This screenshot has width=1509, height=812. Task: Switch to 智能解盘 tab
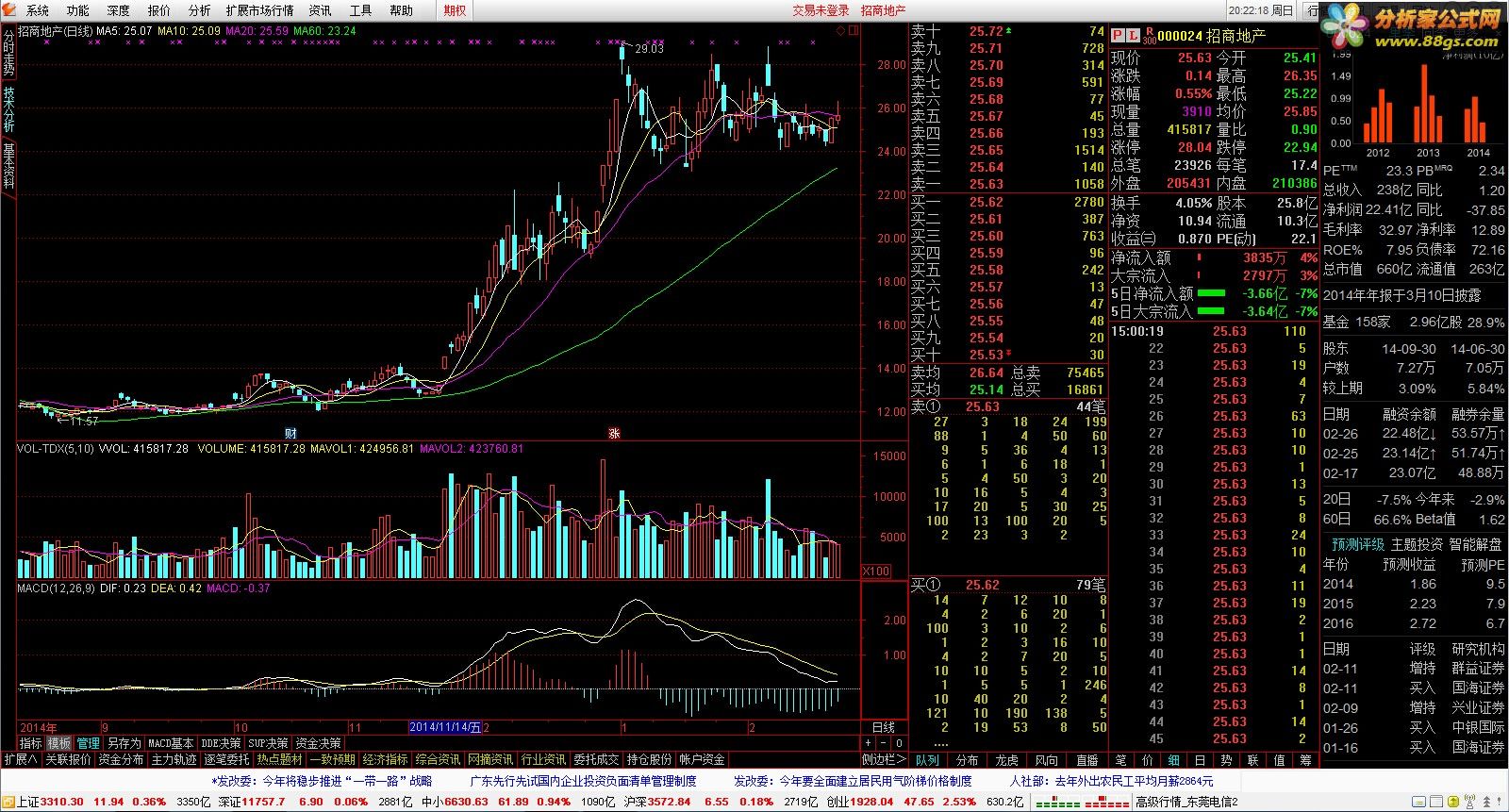pyautogui.click(x=1475, y=544)
